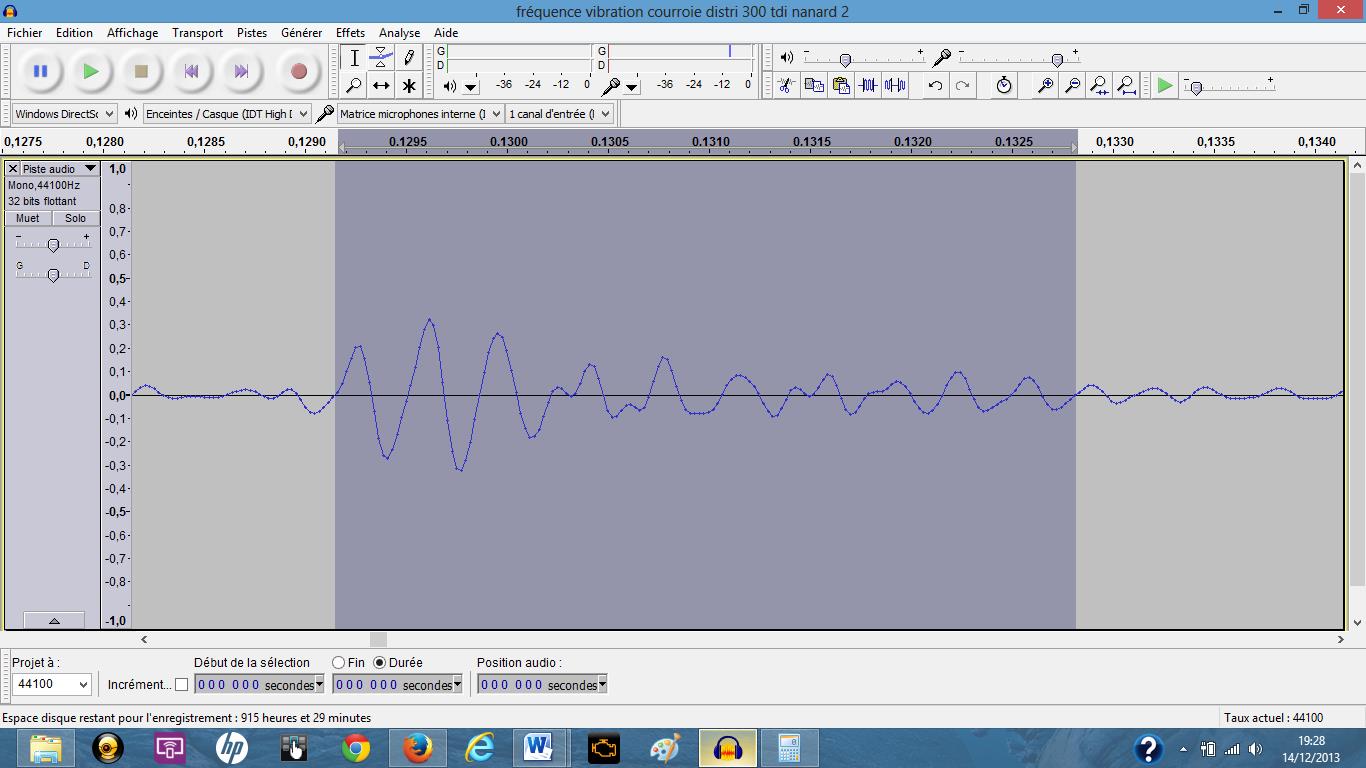Select the Durée radio button

[x=380, y=663]
